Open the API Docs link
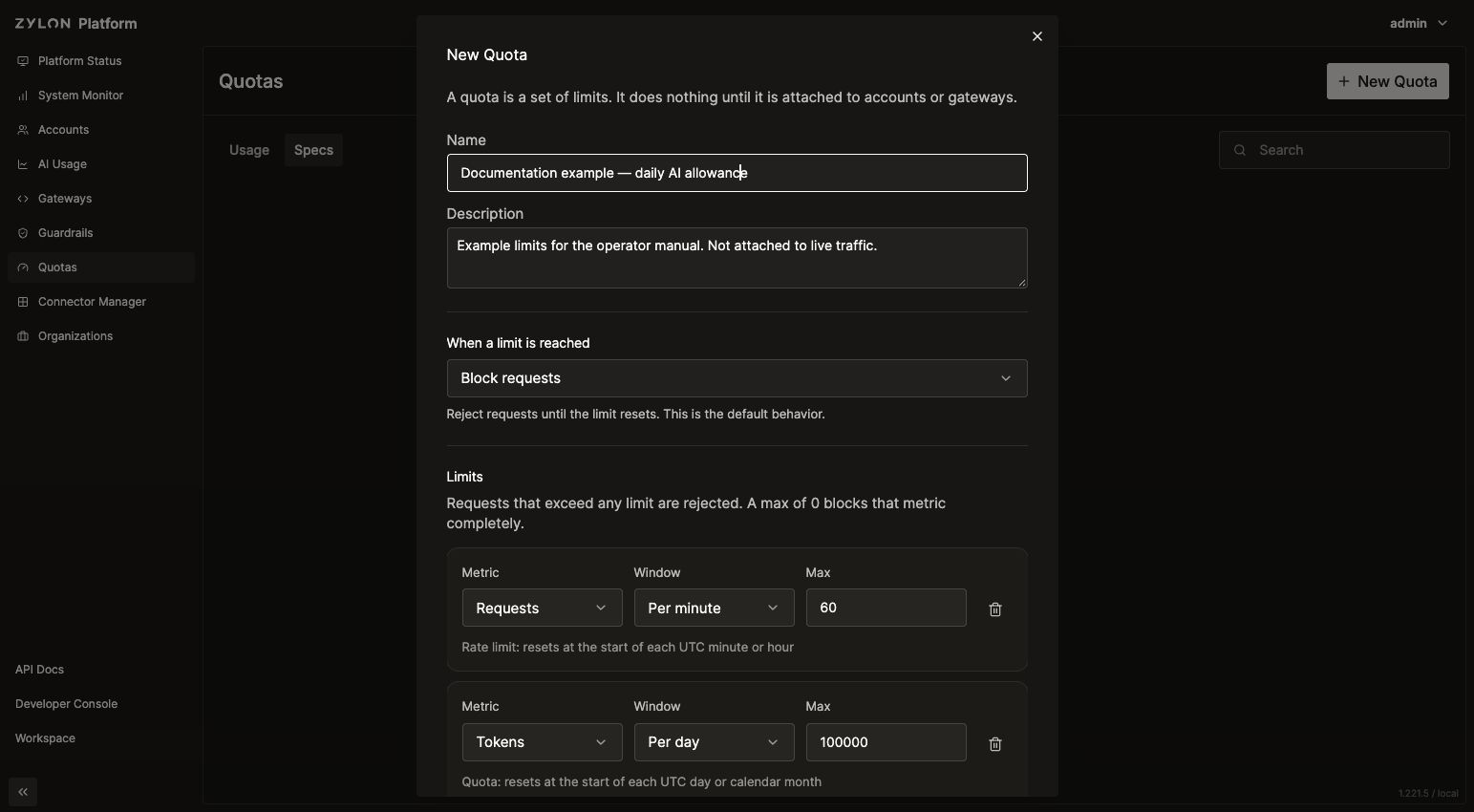The height and width of the screenshot is (812, 1474). tap(39, 670)
